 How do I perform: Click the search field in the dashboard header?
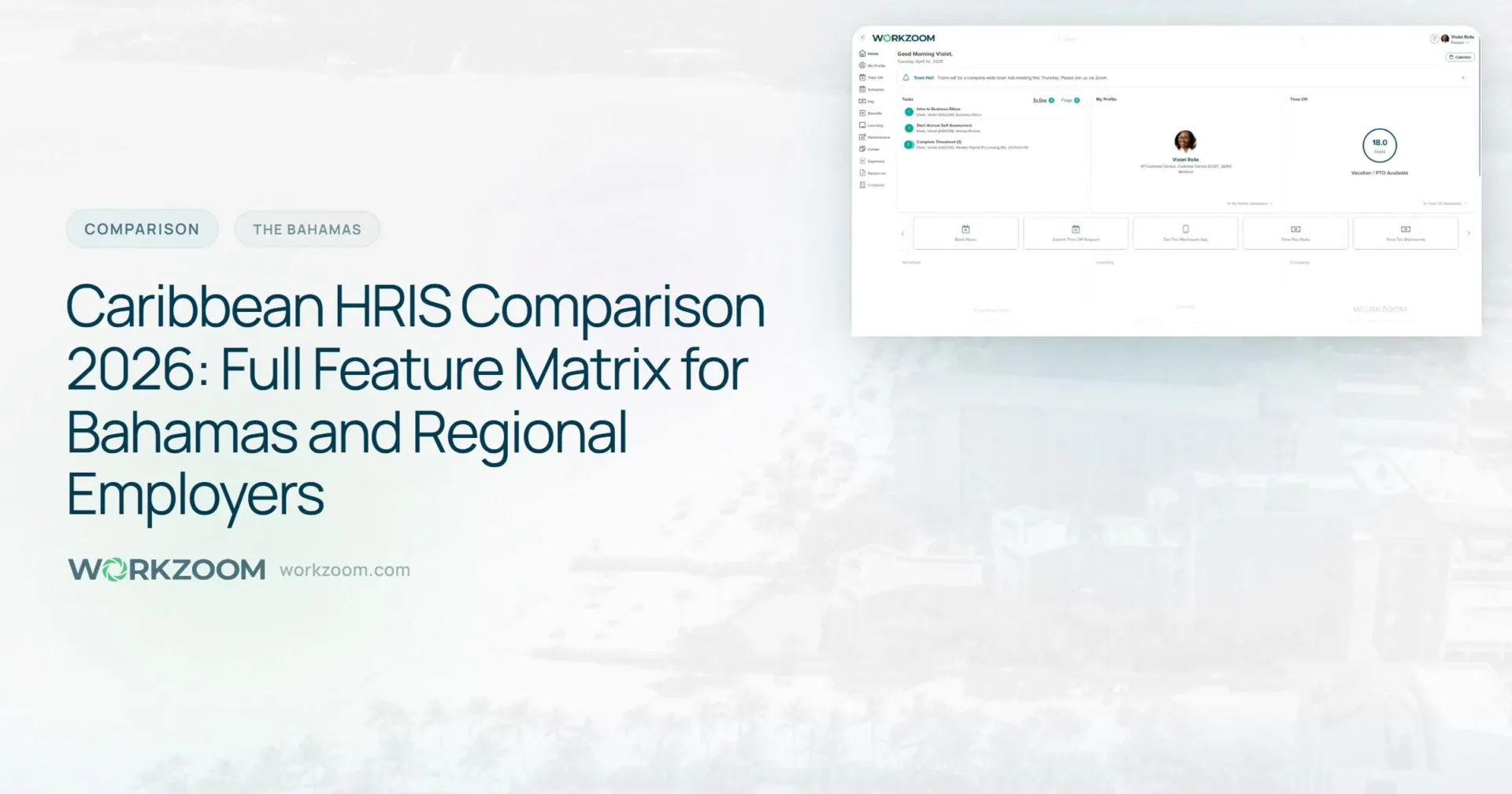(1181, 39)
